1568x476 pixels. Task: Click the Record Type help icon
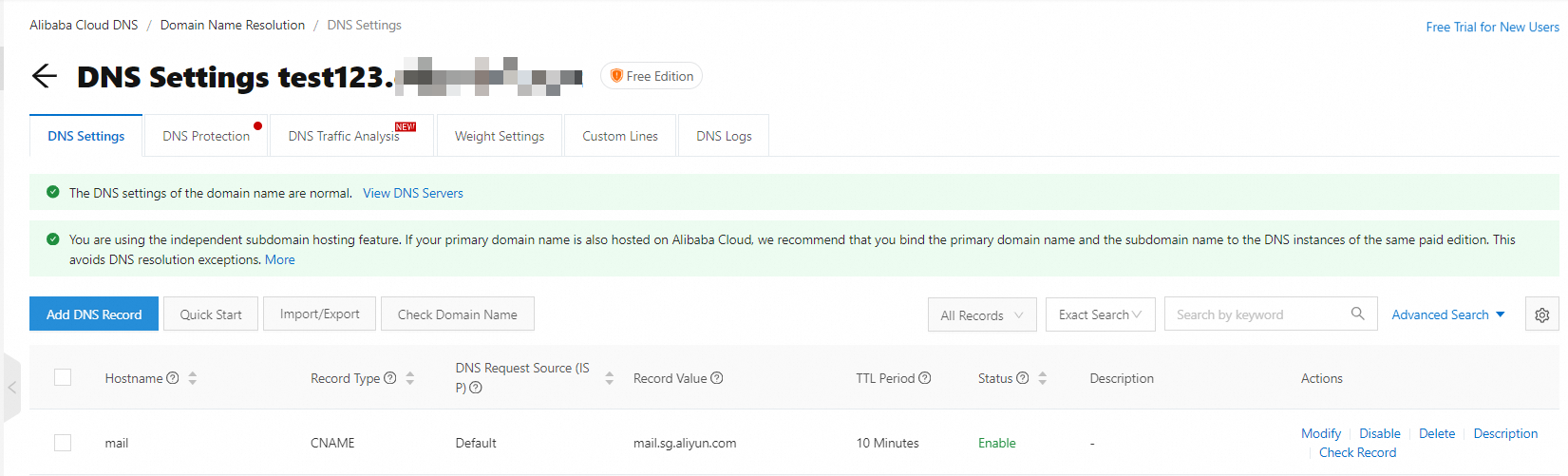[390, 378]
